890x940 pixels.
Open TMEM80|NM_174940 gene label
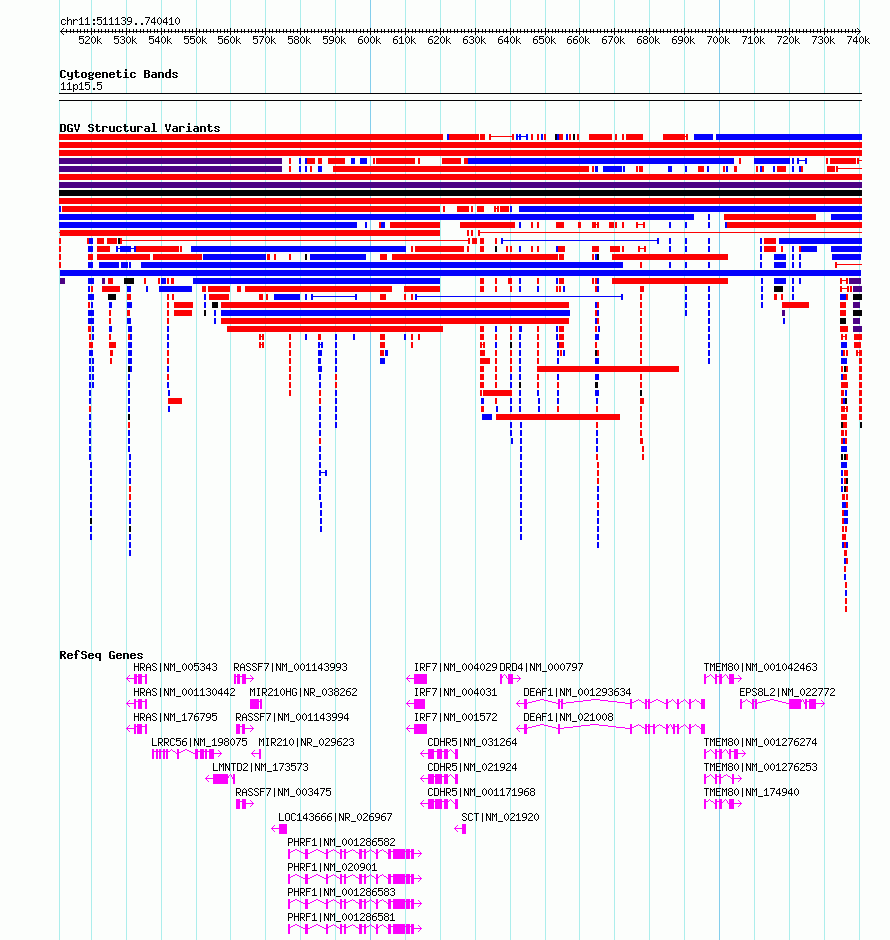752,792
